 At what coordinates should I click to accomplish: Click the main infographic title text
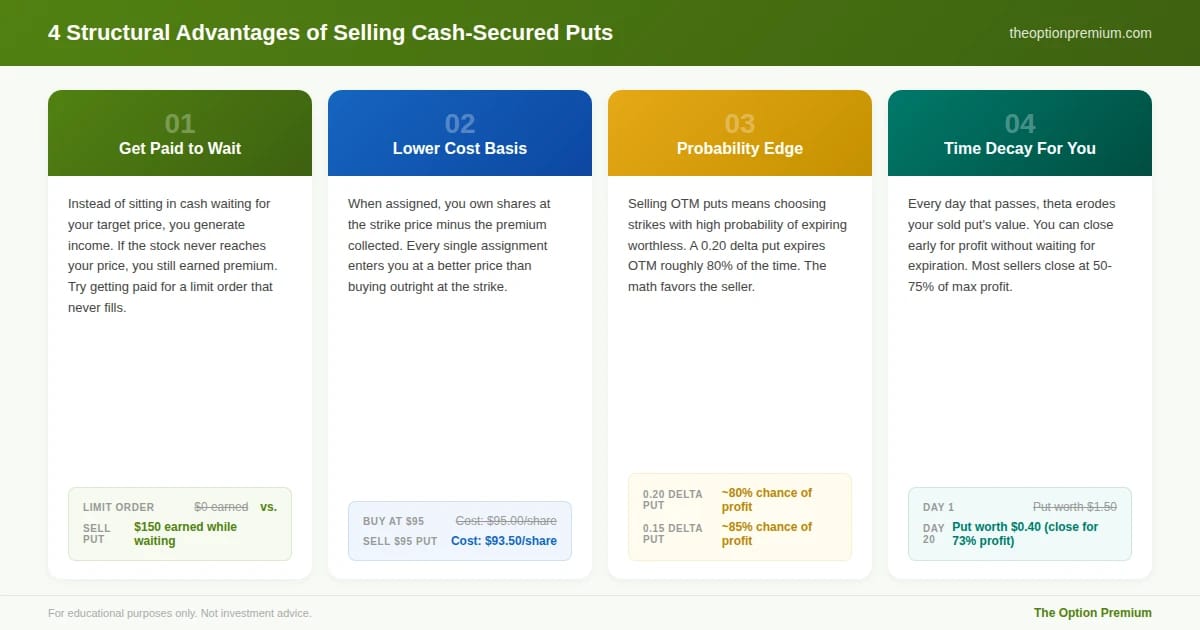[x=330, y=33]
